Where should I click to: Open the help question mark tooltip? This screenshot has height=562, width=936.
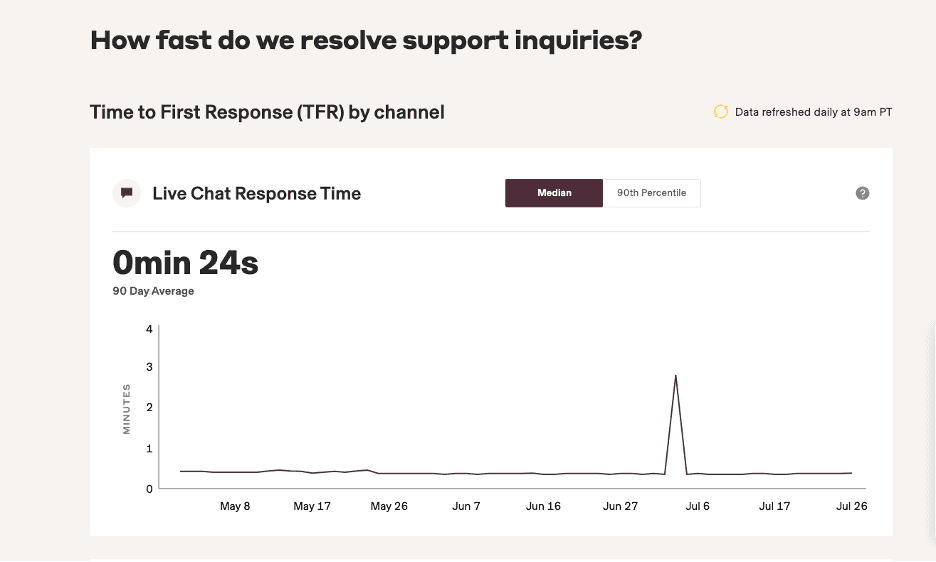[862, 193]
